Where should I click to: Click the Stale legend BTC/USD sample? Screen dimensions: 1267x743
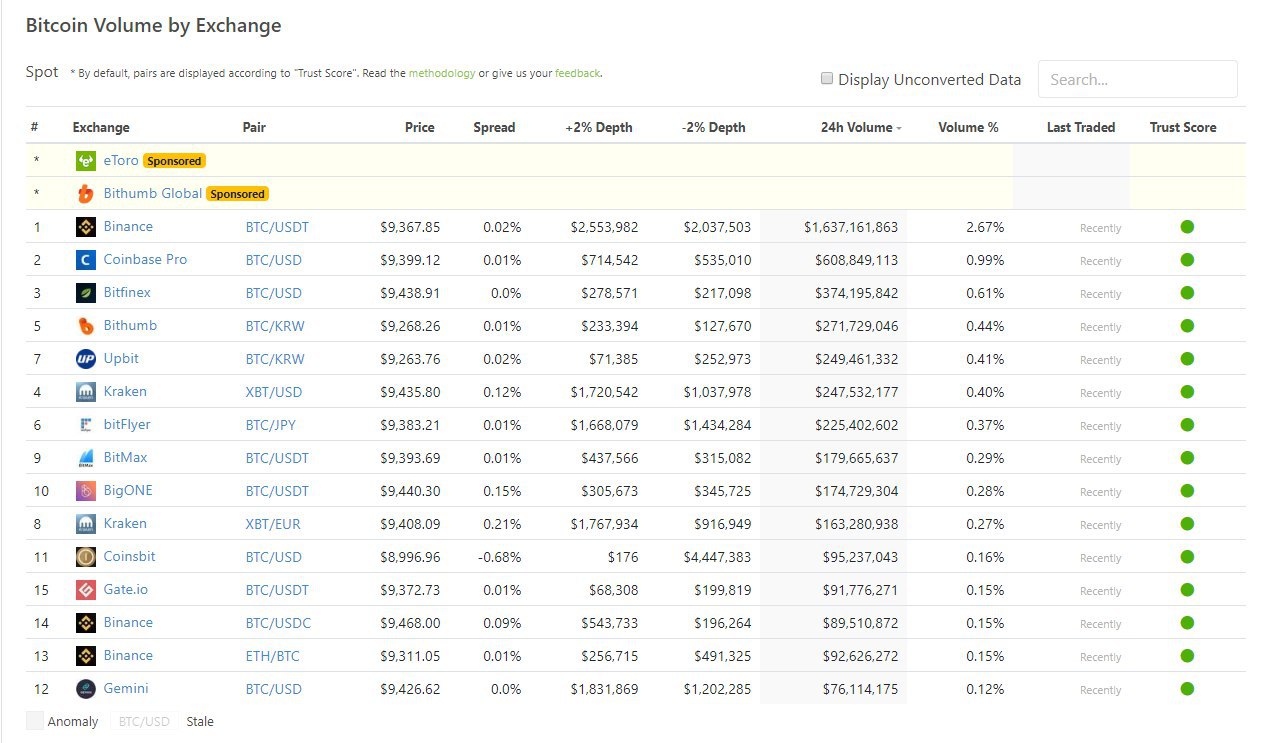tap(144, 721)
